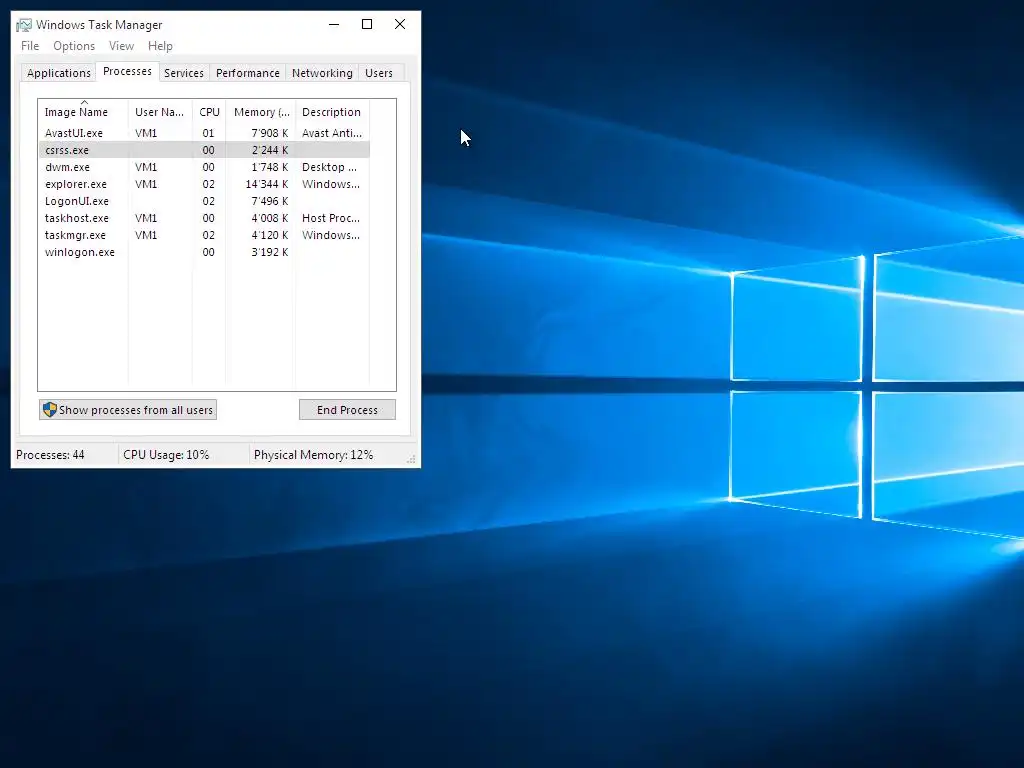Click the 7'496 K memory value
Screen dimensions: 1024x768
[x=270, y=201]
